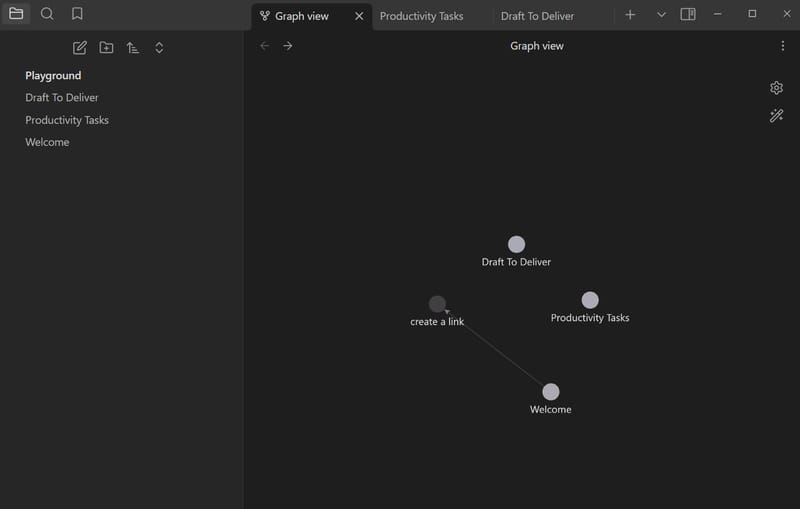This screenshot has width=800, height=509.
Task: Open graph settings gear icon
Action: pyautogui.click(x=776, y=88)
